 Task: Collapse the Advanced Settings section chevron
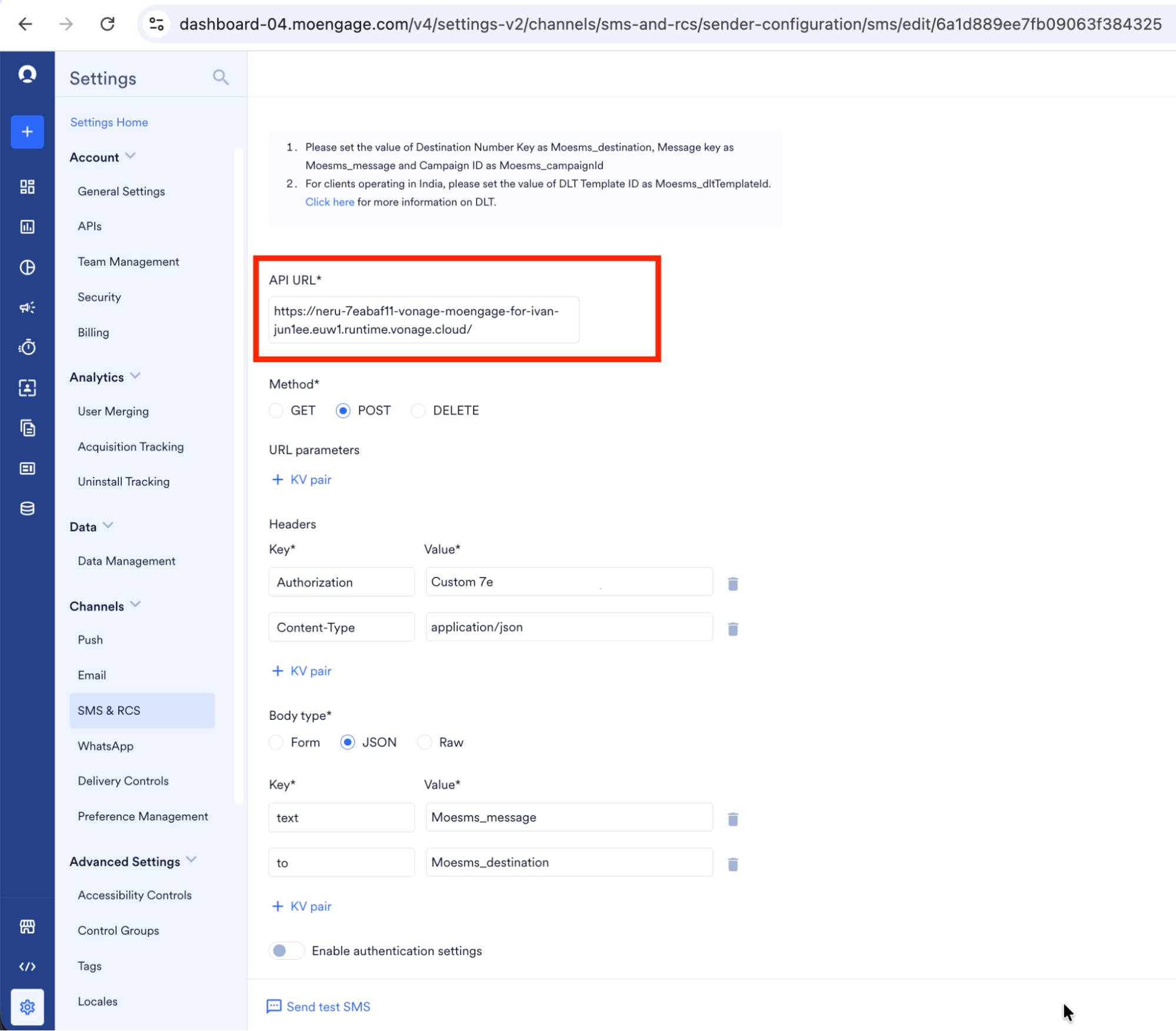[x=191, y=860]
